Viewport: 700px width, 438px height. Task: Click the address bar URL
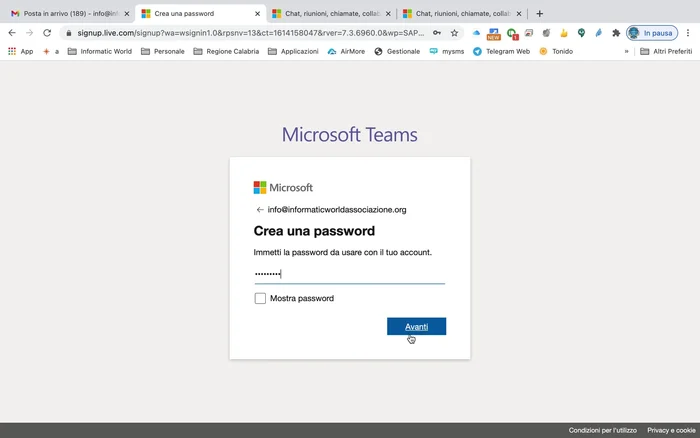coord(250,33)
